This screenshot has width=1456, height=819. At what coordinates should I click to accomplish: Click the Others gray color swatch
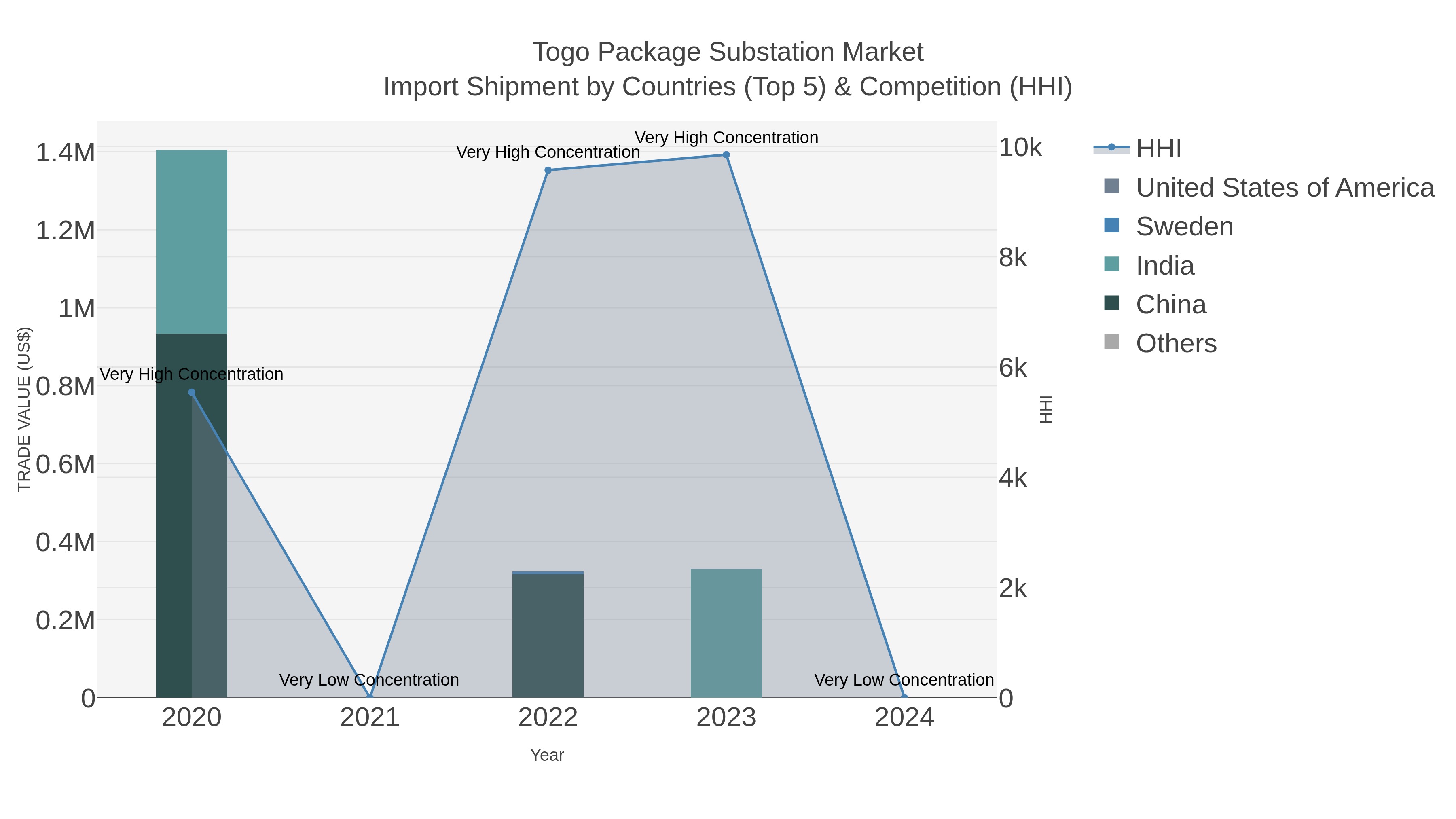coord(1111,342)
